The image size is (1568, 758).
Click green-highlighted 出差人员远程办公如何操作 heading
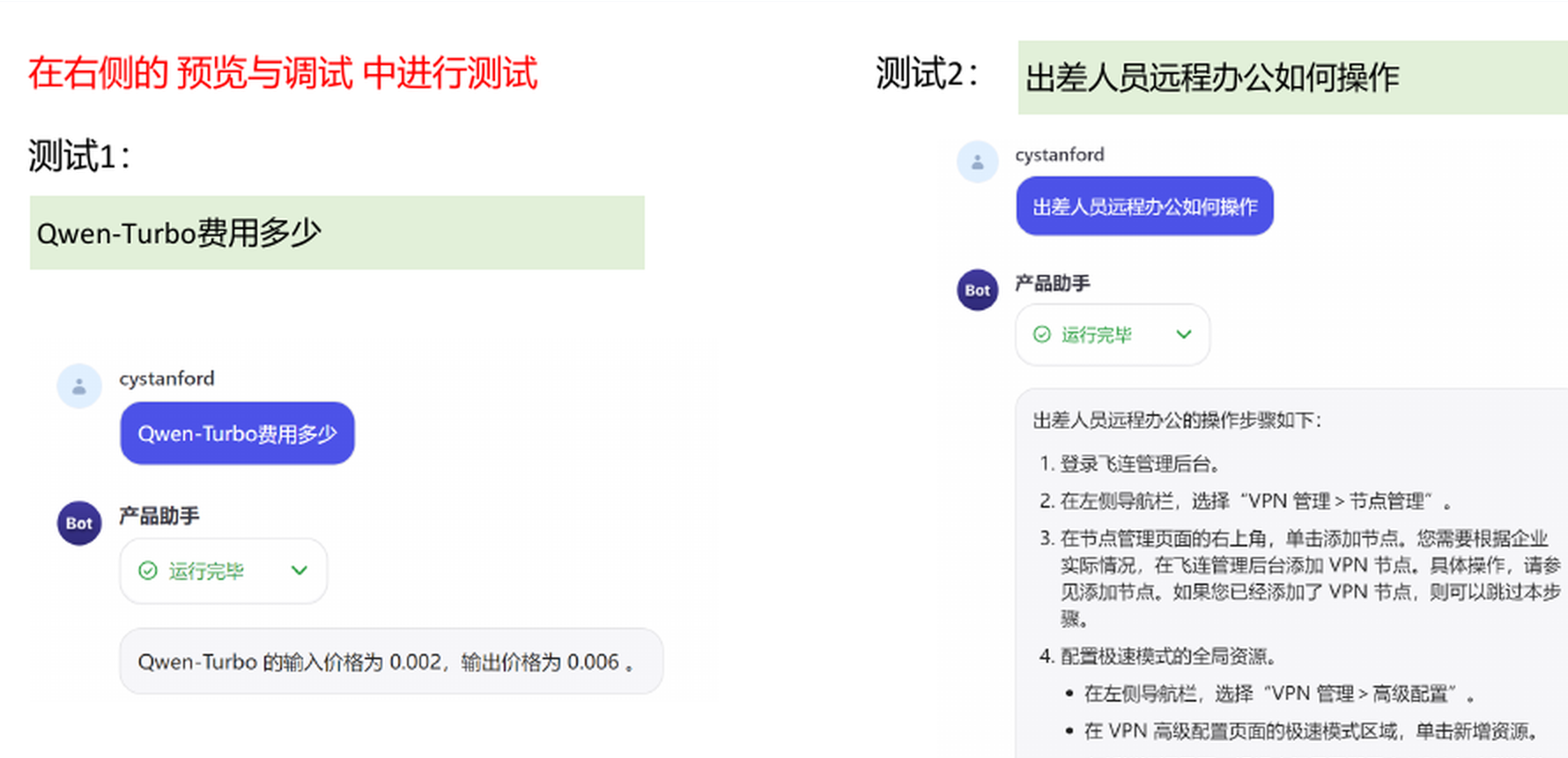pos(1293,78)
